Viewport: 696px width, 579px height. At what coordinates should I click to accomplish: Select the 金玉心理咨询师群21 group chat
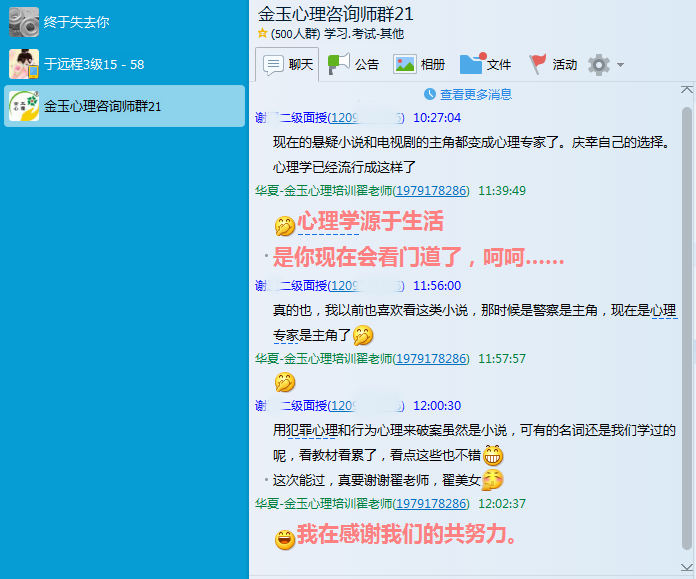tap(102, 106)
